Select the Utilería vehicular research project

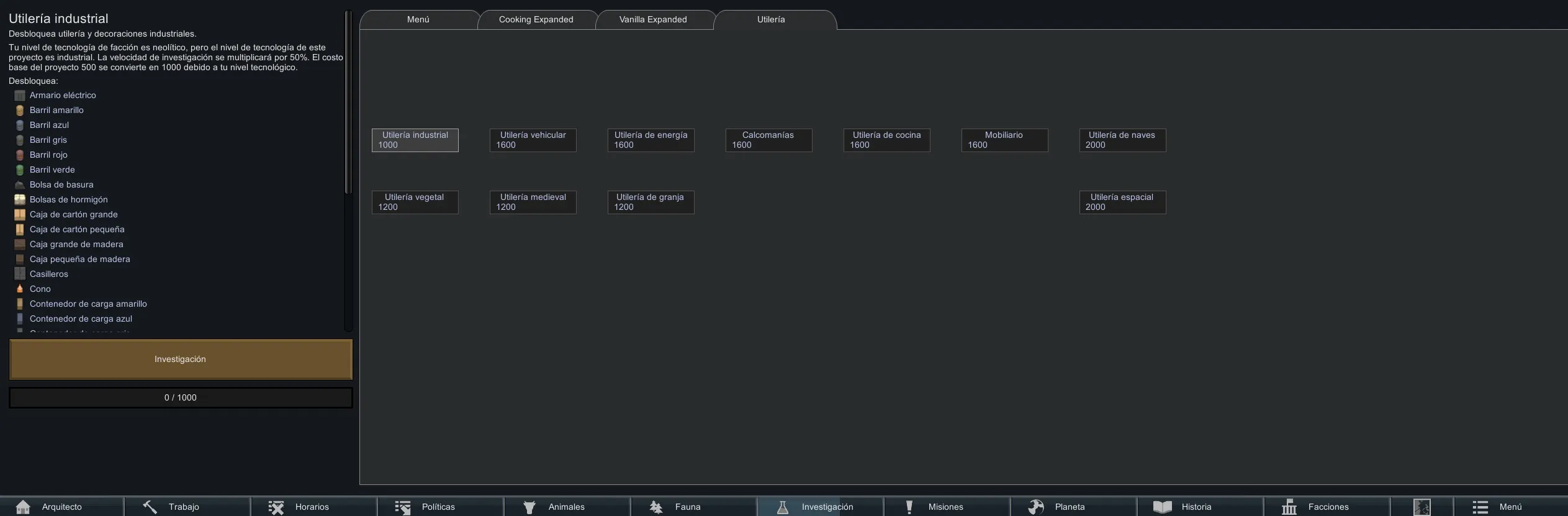coord(533,140)
